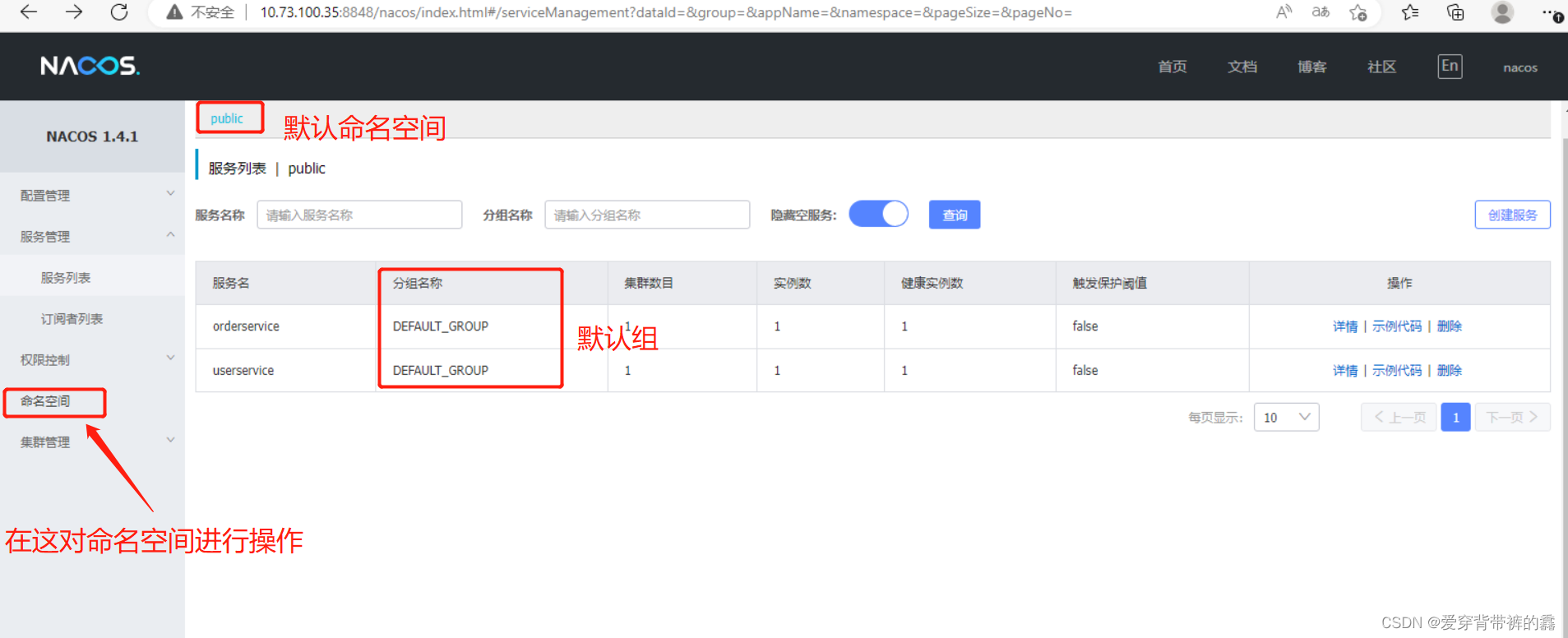Click the NACOS logo in header
Image resolution: width=1568 pixels, height=638 pixels.
point(90,66)
